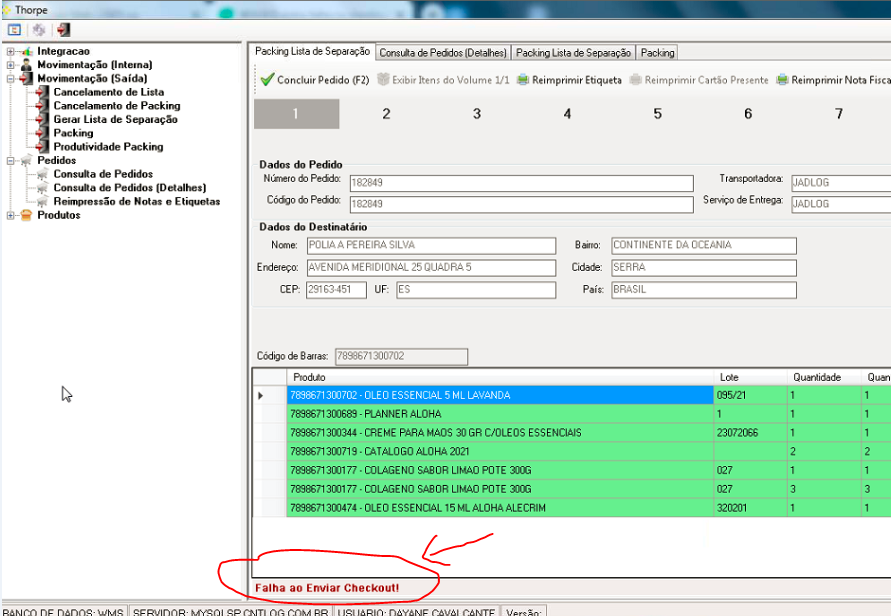The image size is (891, 616).
Task: Click the Cancelamento de Packing icon
Action: [42, 106]
